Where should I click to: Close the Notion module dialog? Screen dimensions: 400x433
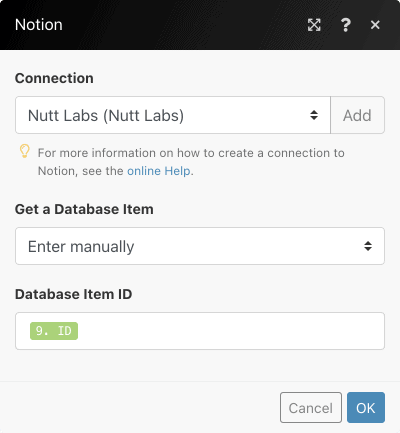(375, 25)
